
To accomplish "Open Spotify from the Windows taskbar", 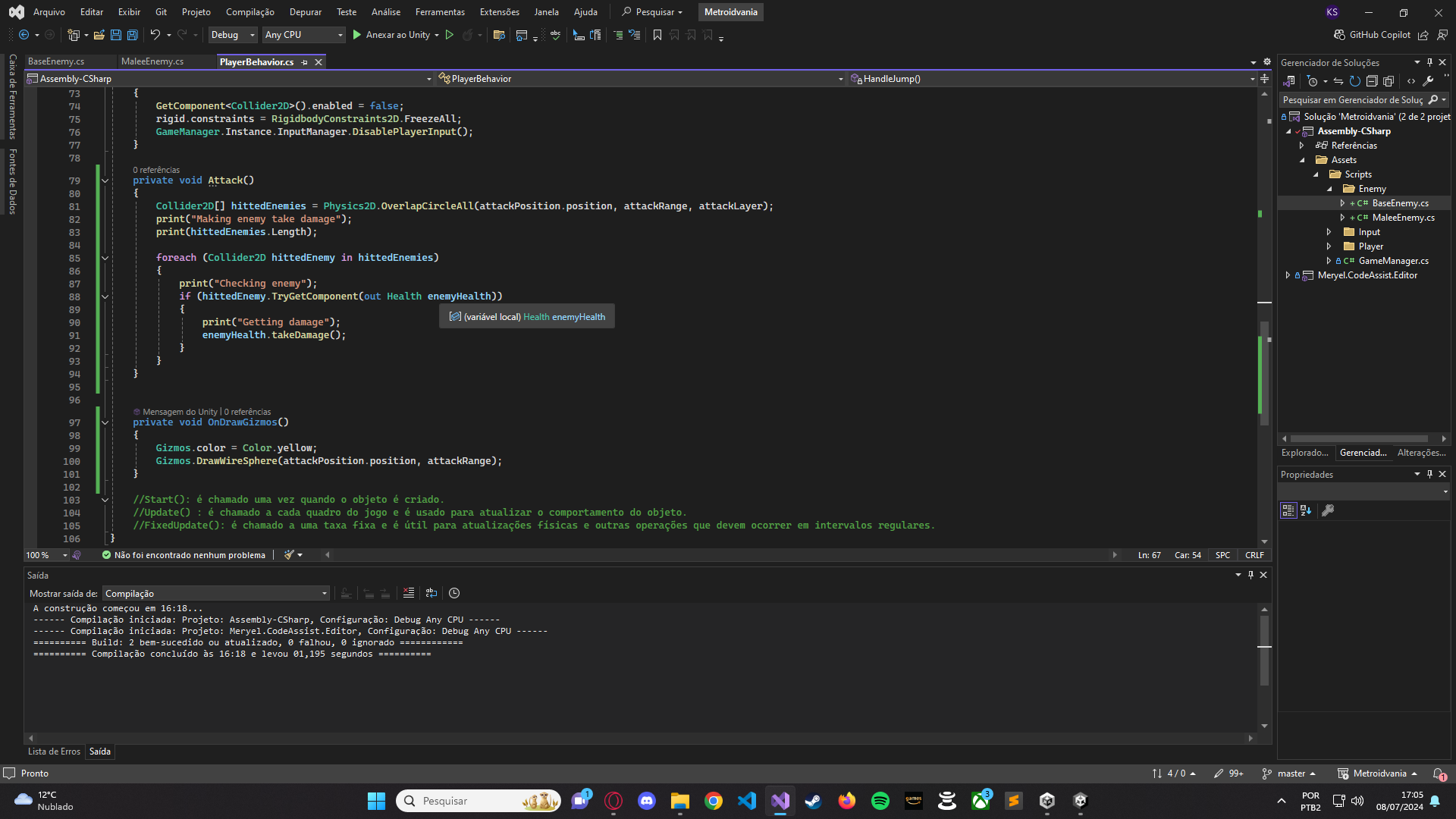I will coord(880,801).
